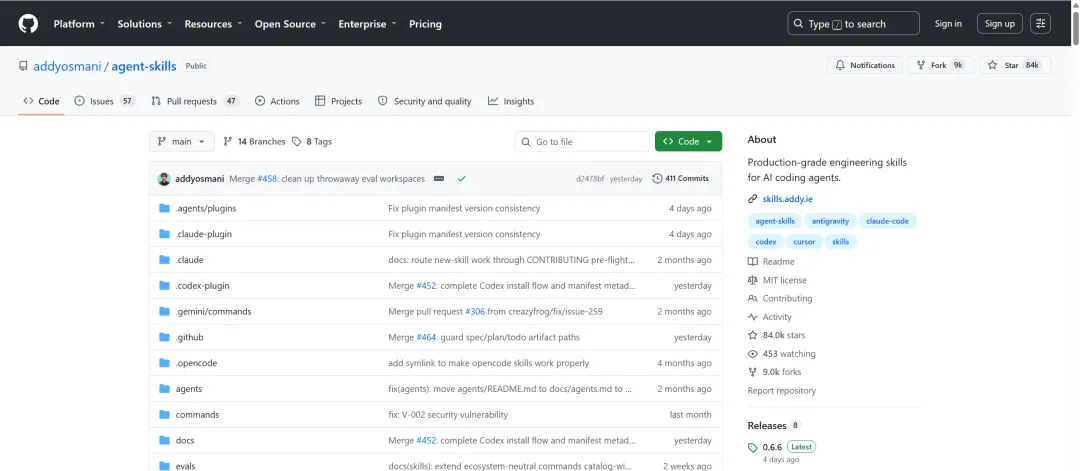
Task: Click addyosmani avatar in latest commit row
Action: pyautogui.click(x=164, y=179)
